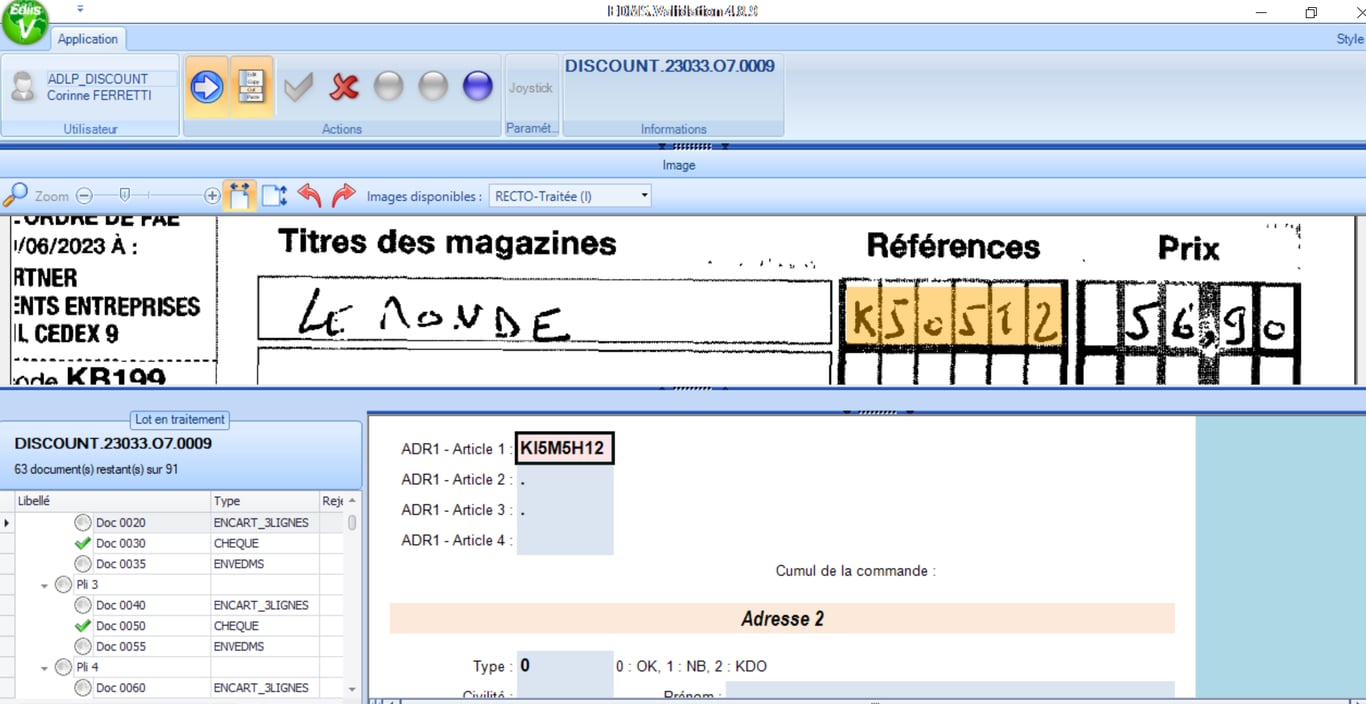Click the ADR1 - Article 3 input field
Viewport: 1366px width, 704px height.
[564, 510]
